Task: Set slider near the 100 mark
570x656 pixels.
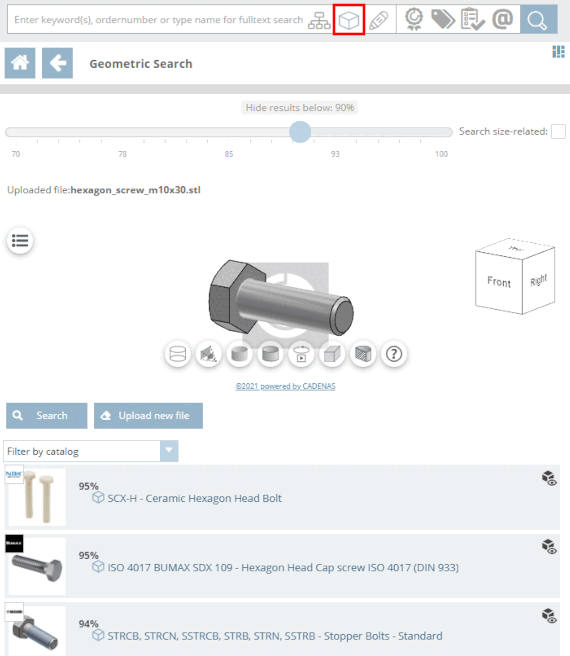Action: [x=442, y=132]
